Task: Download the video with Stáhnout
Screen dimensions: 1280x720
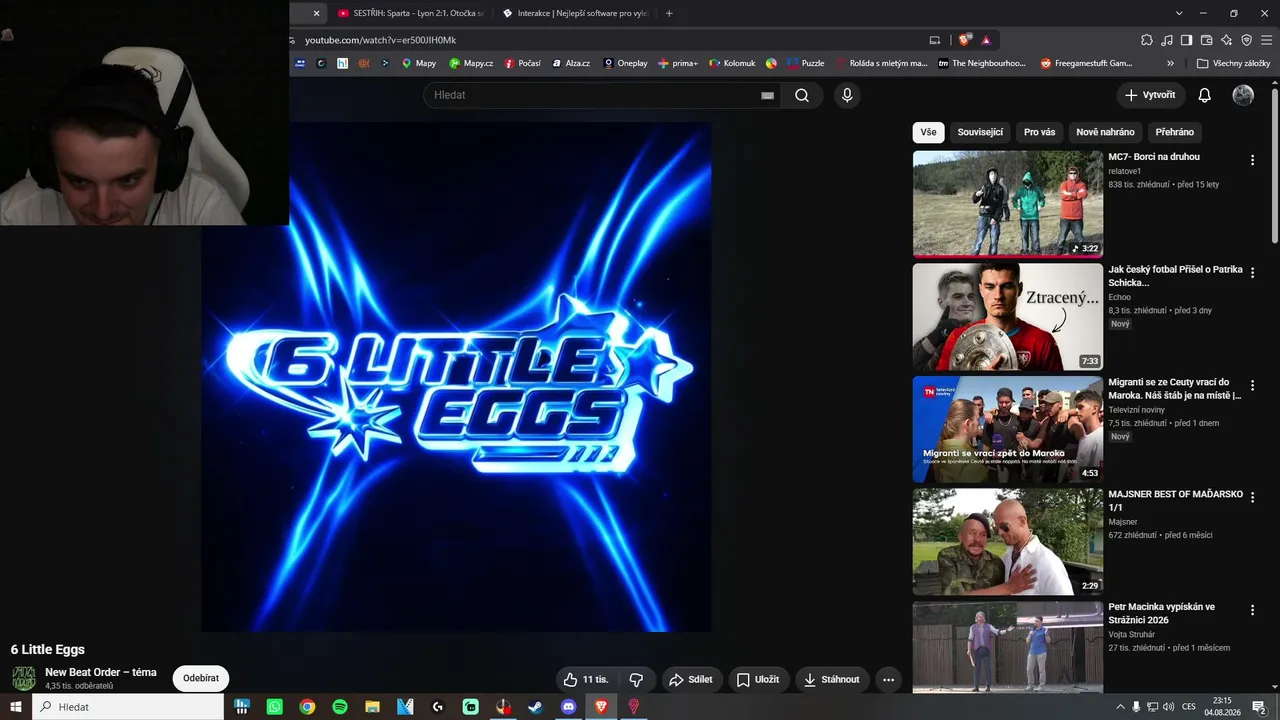Action: [832, 680]
